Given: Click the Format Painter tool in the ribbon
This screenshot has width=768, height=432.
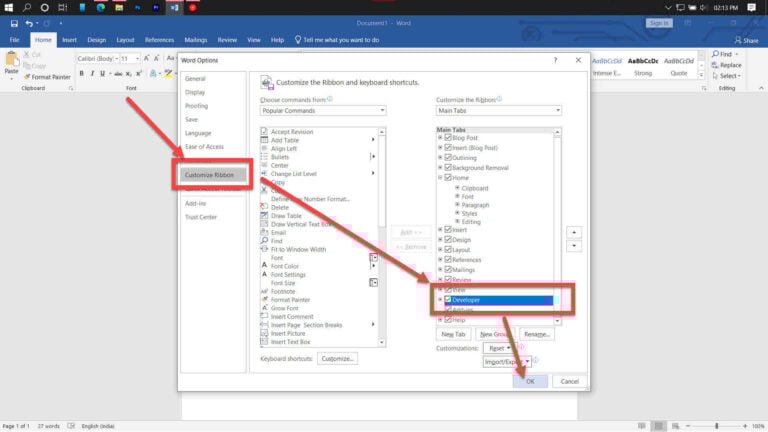Looking at the screenshot, I should tap(47, 77).
